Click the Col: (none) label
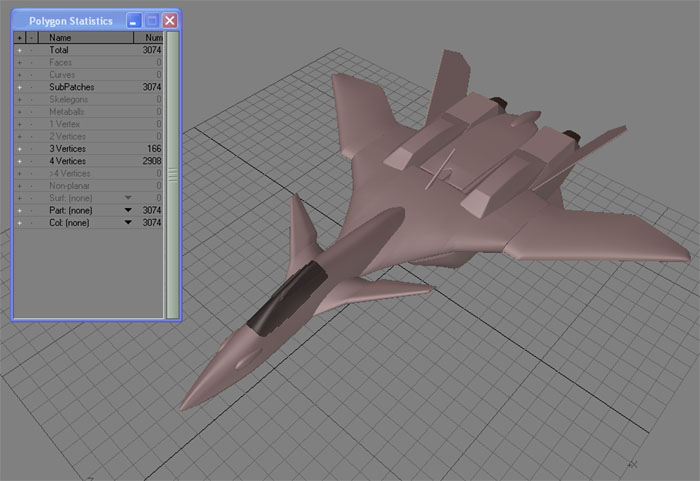This screenshot has width=700, height=481. 69,223
